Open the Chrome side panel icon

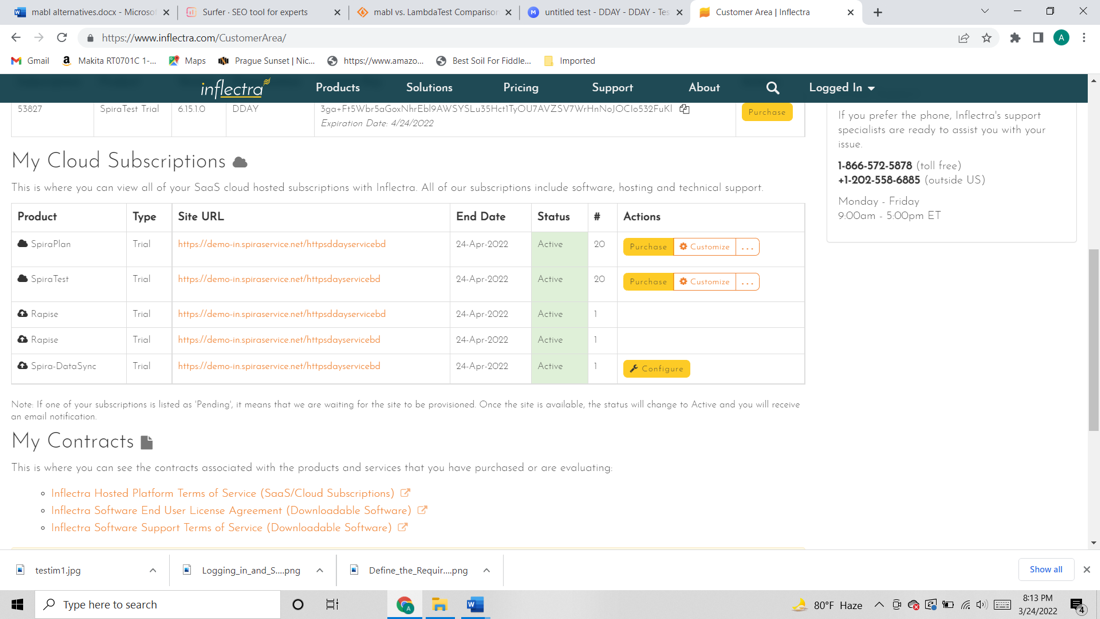(x=1038, y=38)
